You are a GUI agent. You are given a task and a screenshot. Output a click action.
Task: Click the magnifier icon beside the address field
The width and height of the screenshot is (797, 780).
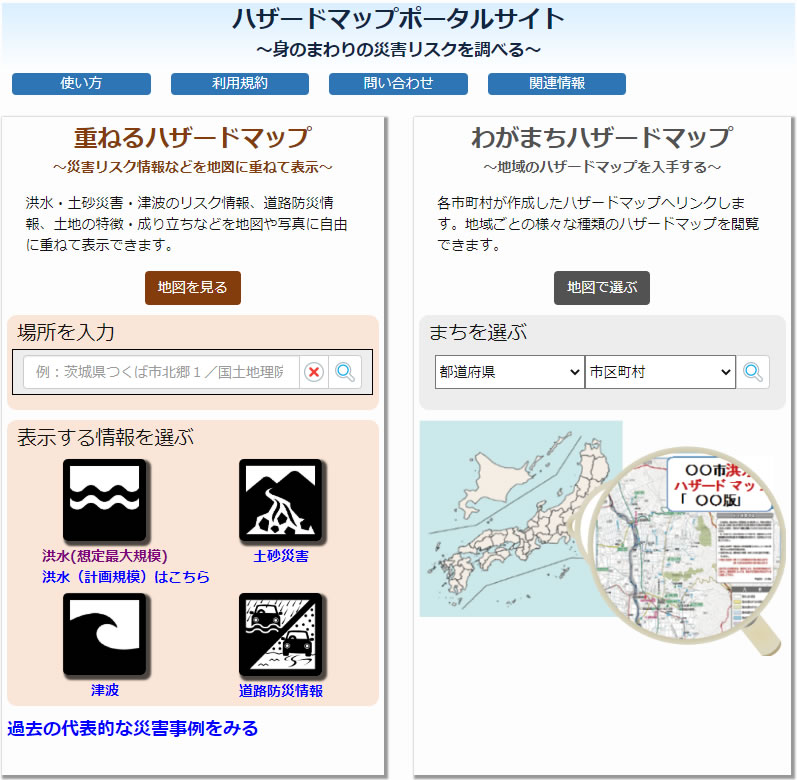click(345, 372)
